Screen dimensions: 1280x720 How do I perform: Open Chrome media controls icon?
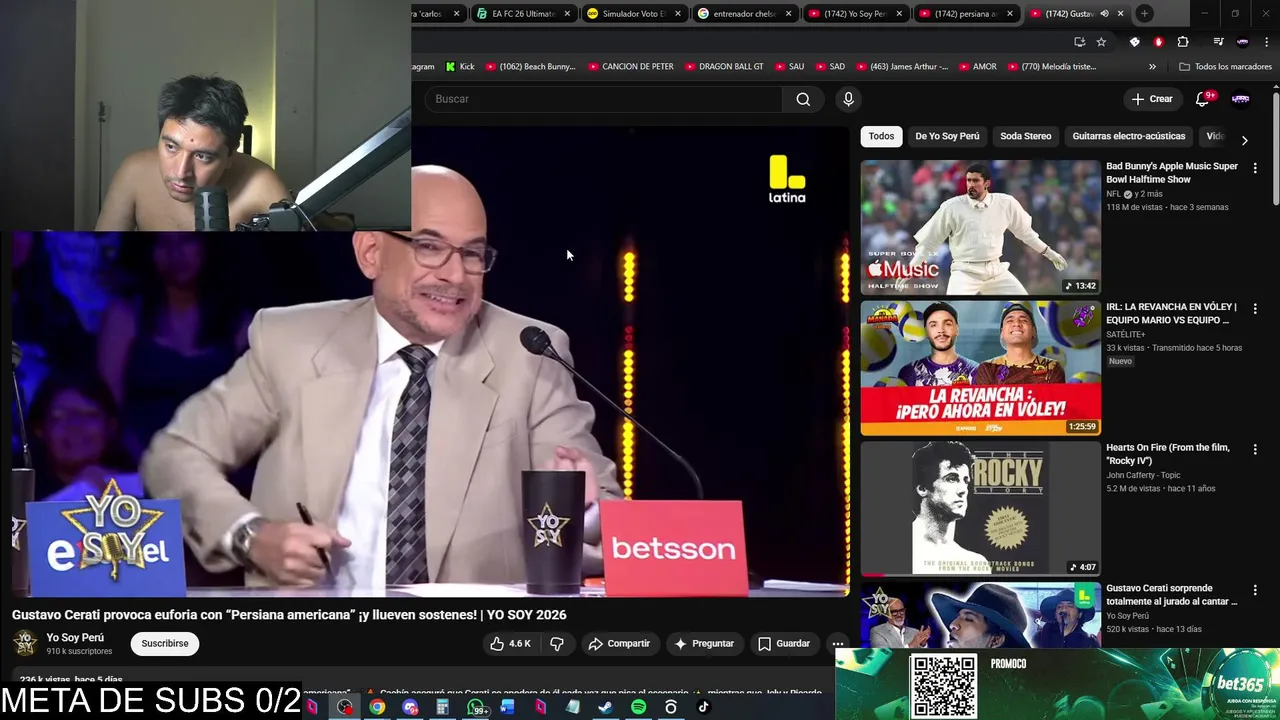(x=1218, y=42)
